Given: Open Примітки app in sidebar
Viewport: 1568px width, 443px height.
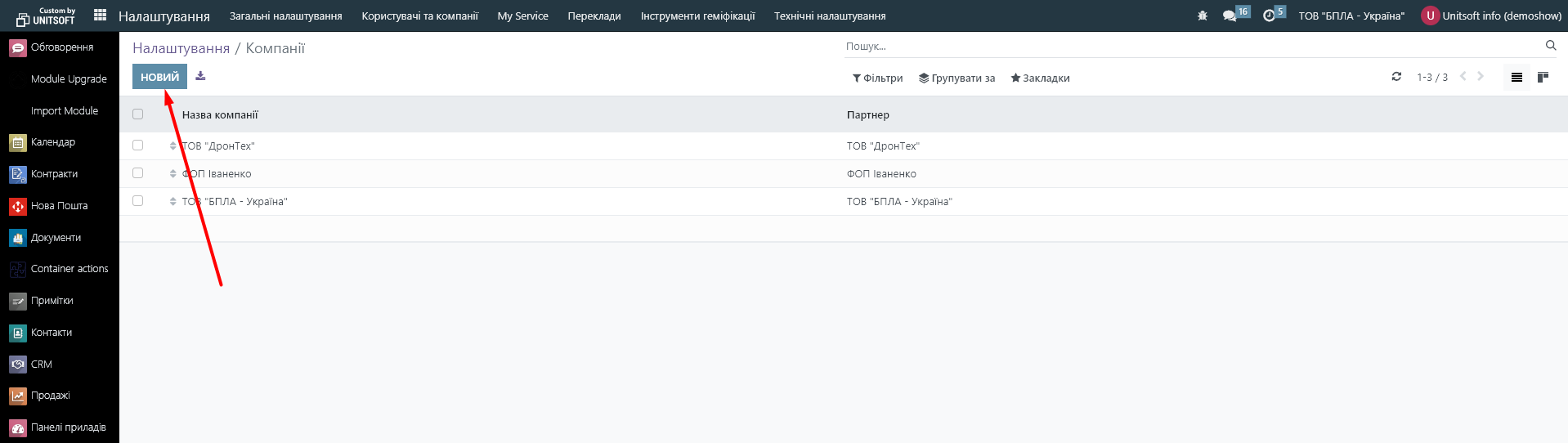Looking at the screenshot, I should coord(59,301).
